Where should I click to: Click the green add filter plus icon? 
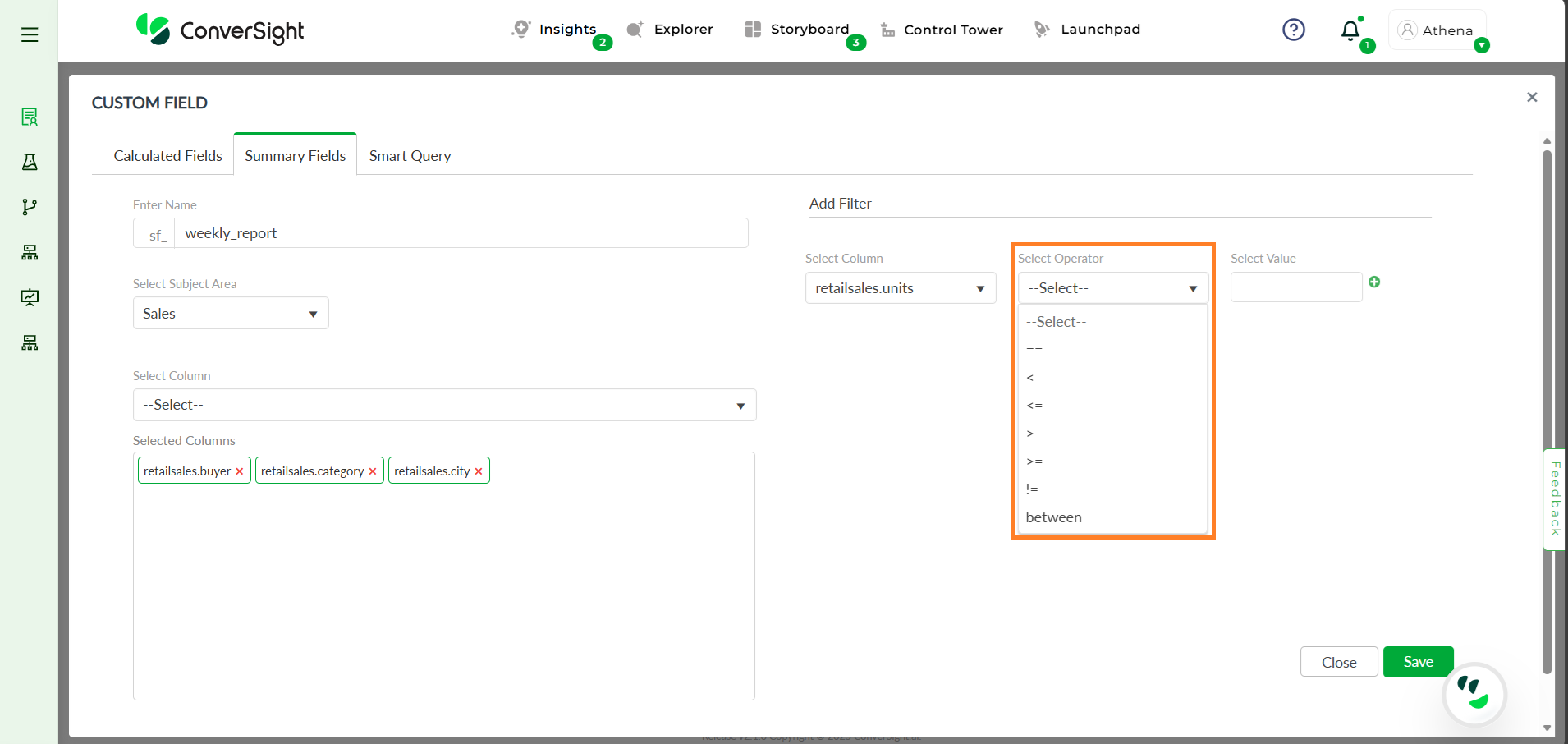point(1374,282)
